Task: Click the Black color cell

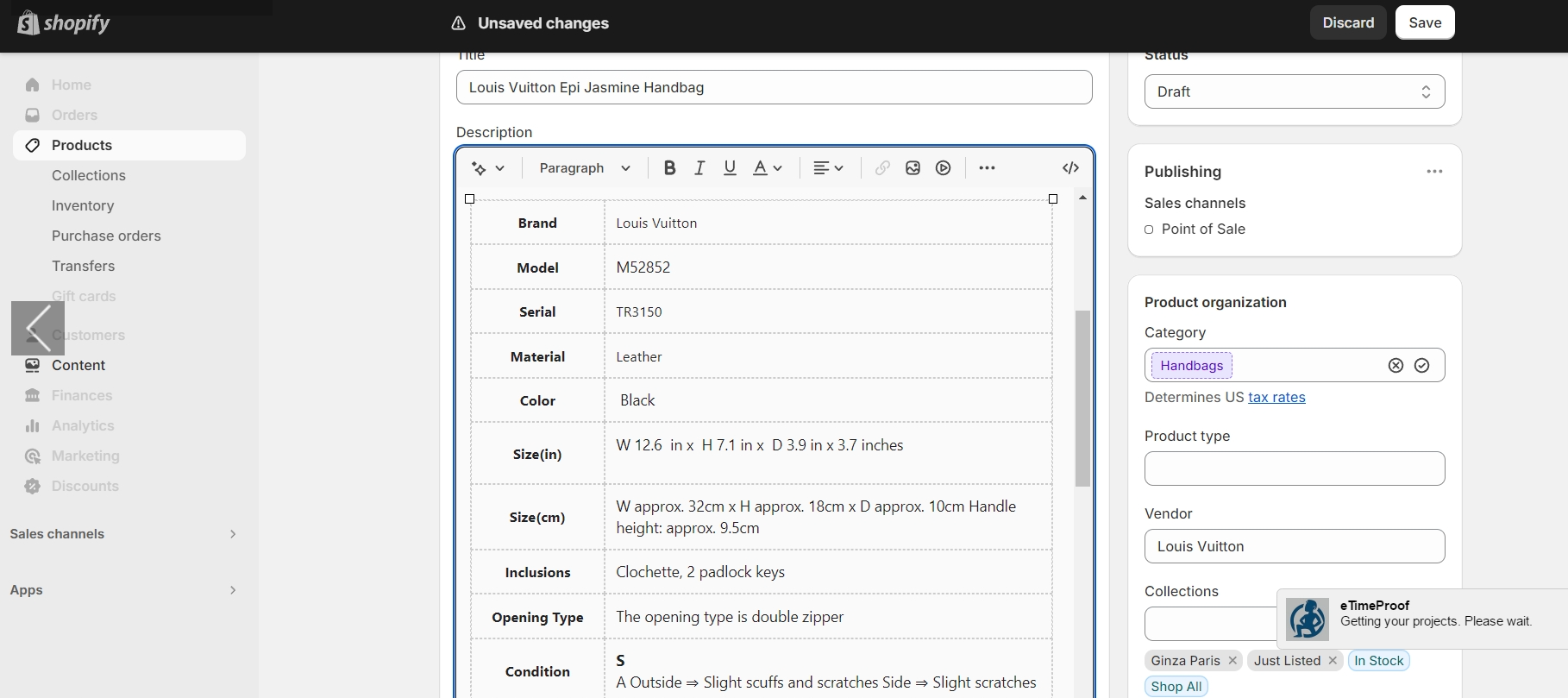Action: click(828, 400)
